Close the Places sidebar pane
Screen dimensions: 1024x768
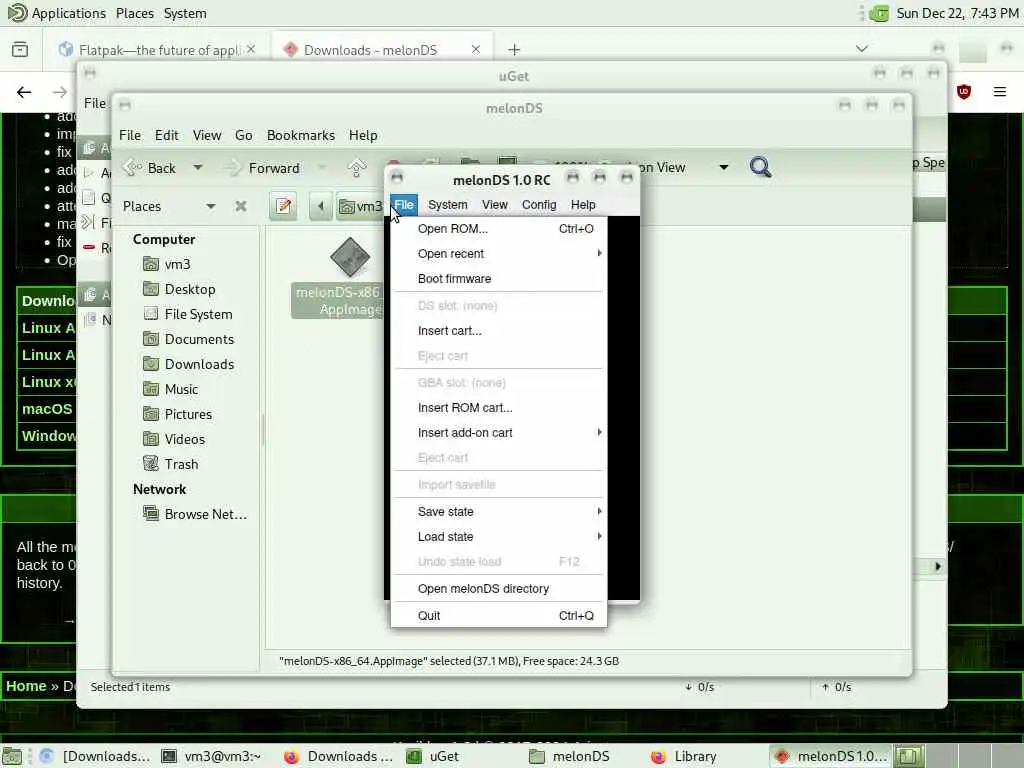[241, 206]
